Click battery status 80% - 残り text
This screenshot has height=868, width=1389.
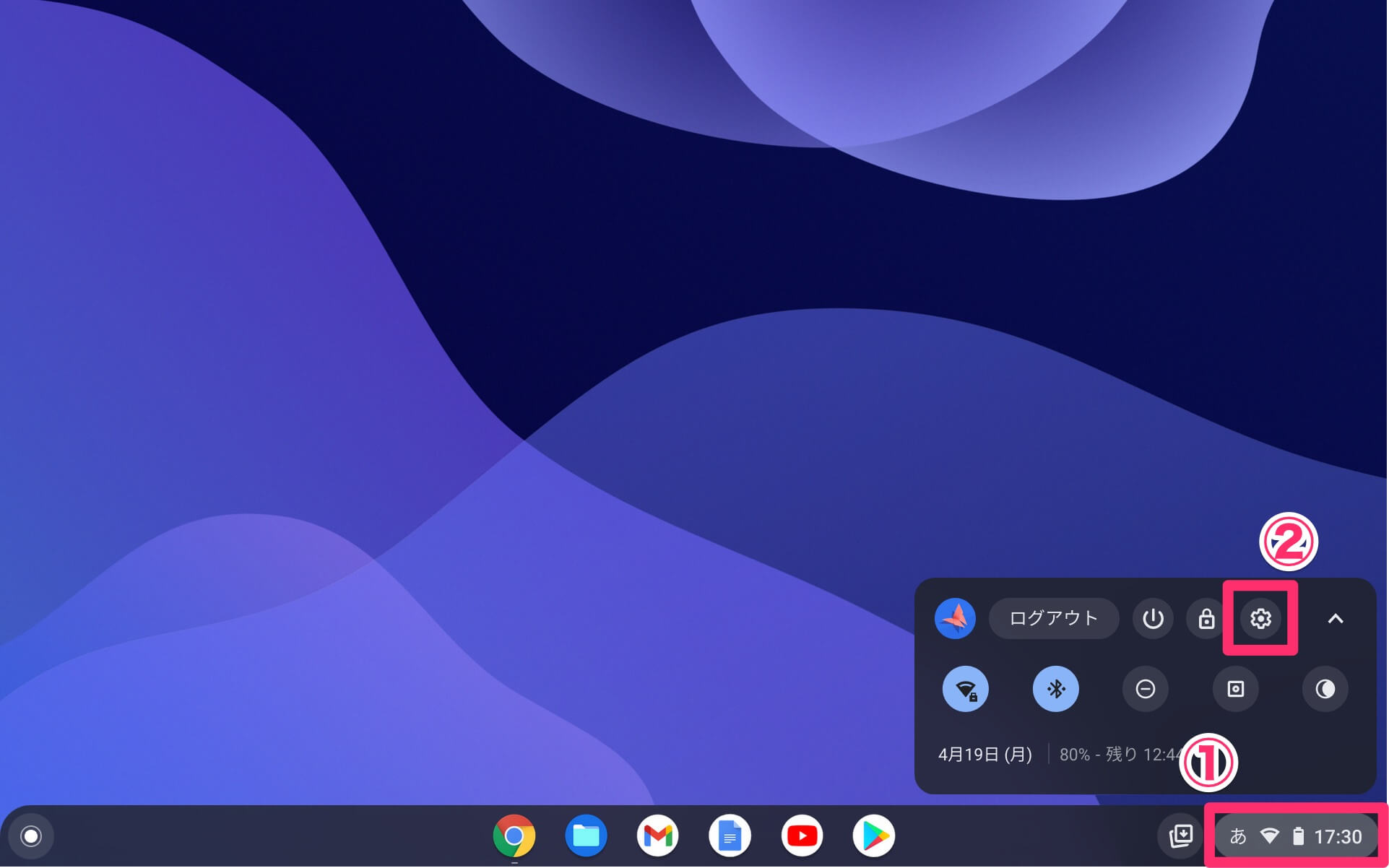[x=1120, y=755]
